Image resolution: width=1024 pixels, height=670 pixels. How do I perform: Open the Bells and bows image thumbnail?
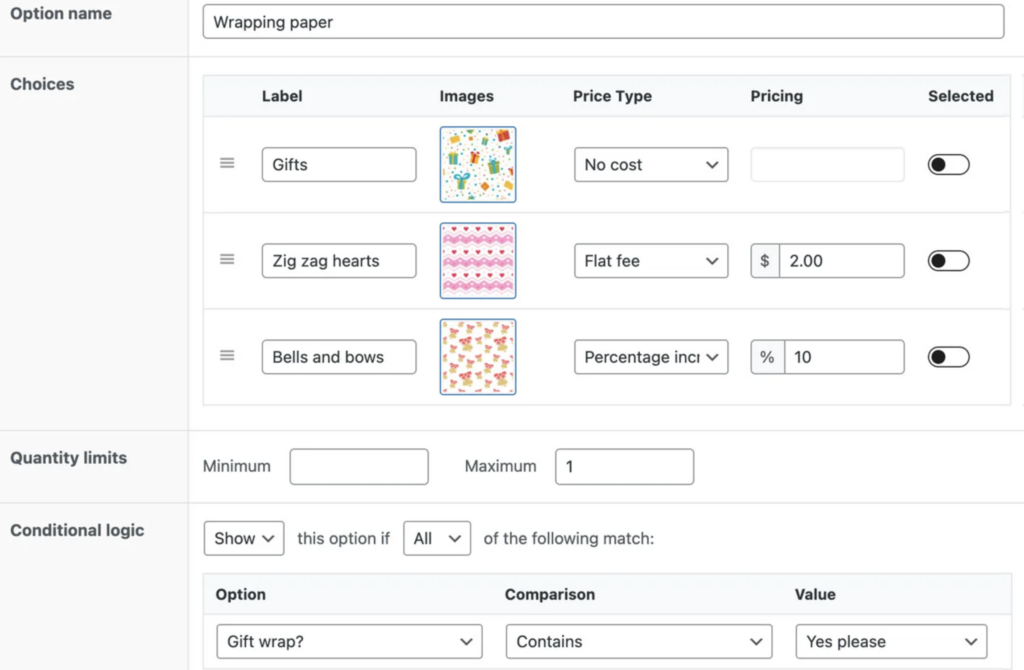click(478, 357)
